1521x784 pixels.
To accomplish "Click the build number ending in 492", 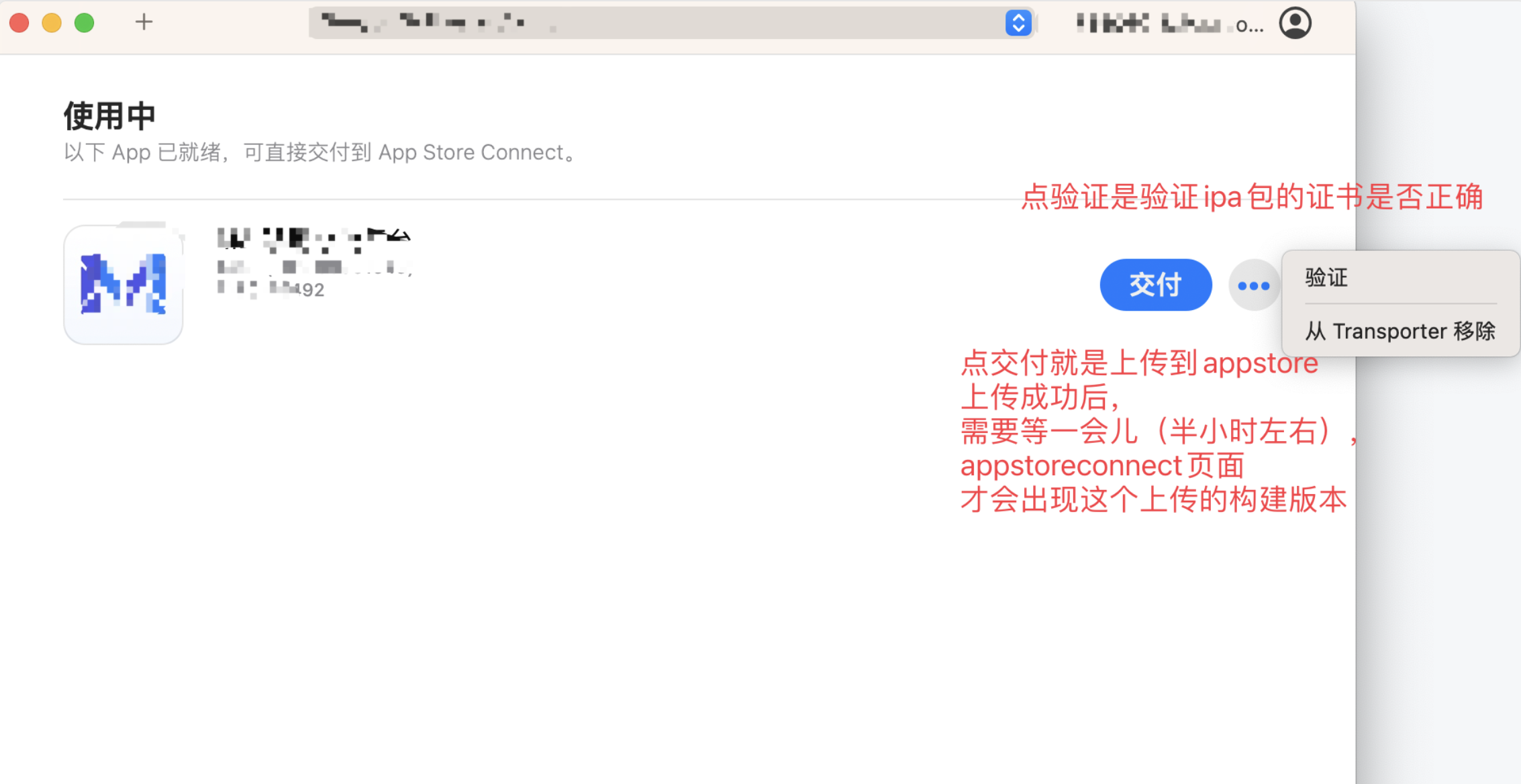I will [271, 289].
